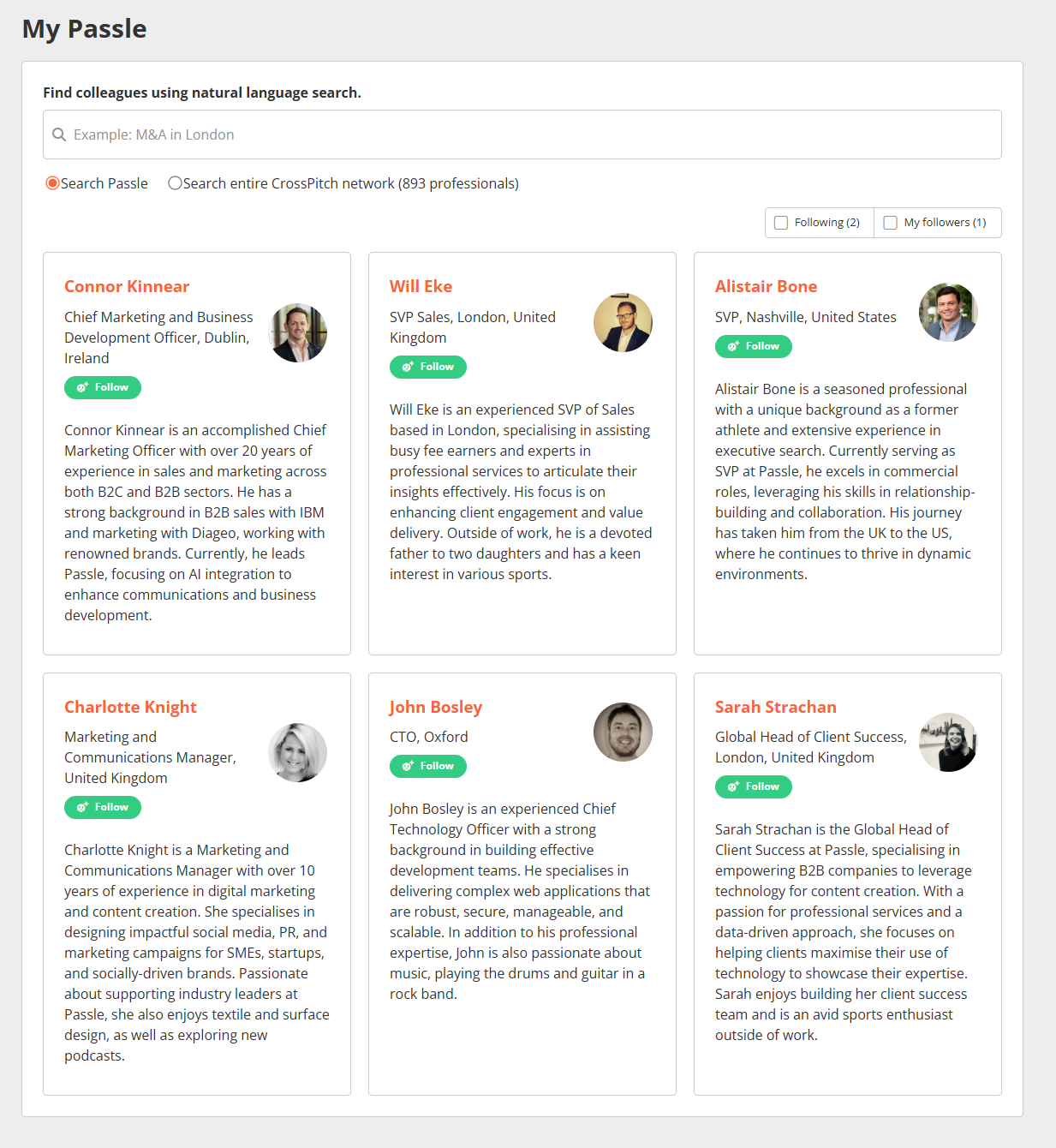
Task: Open Connor Kinnear's profile photo
Action: [298, 332]
